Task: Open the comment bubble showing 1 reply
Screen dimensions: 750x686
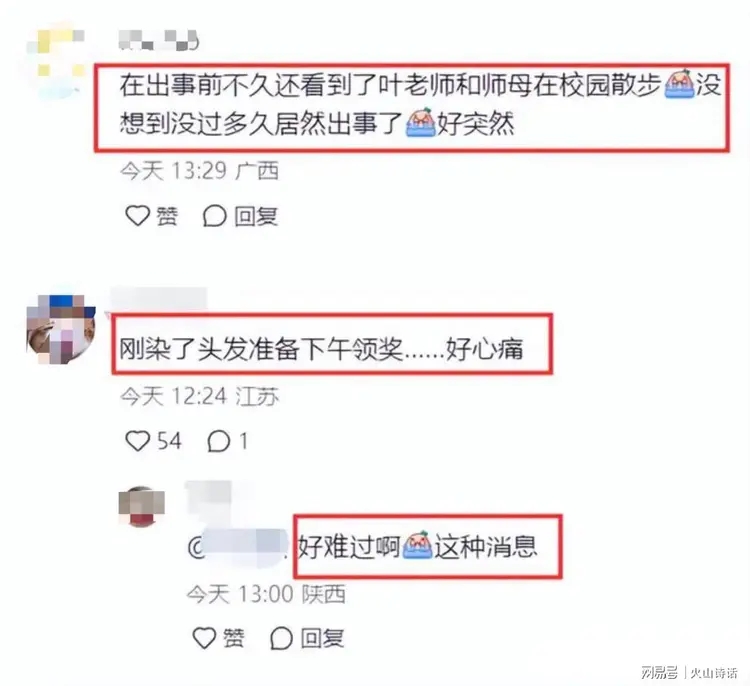Action: 219,441
